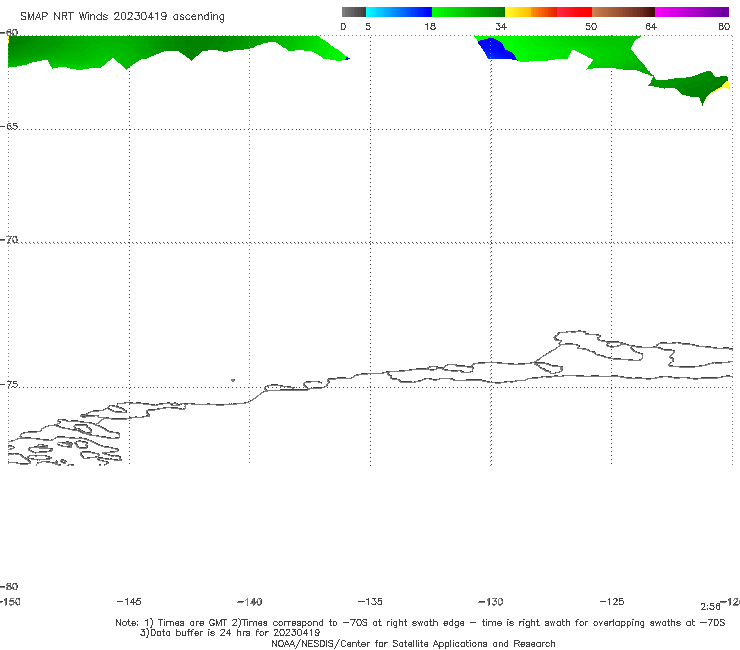Click the "SMAP NRT Winds 20230419 ascending" title
The image size is (740, 650).
[122, 17]
